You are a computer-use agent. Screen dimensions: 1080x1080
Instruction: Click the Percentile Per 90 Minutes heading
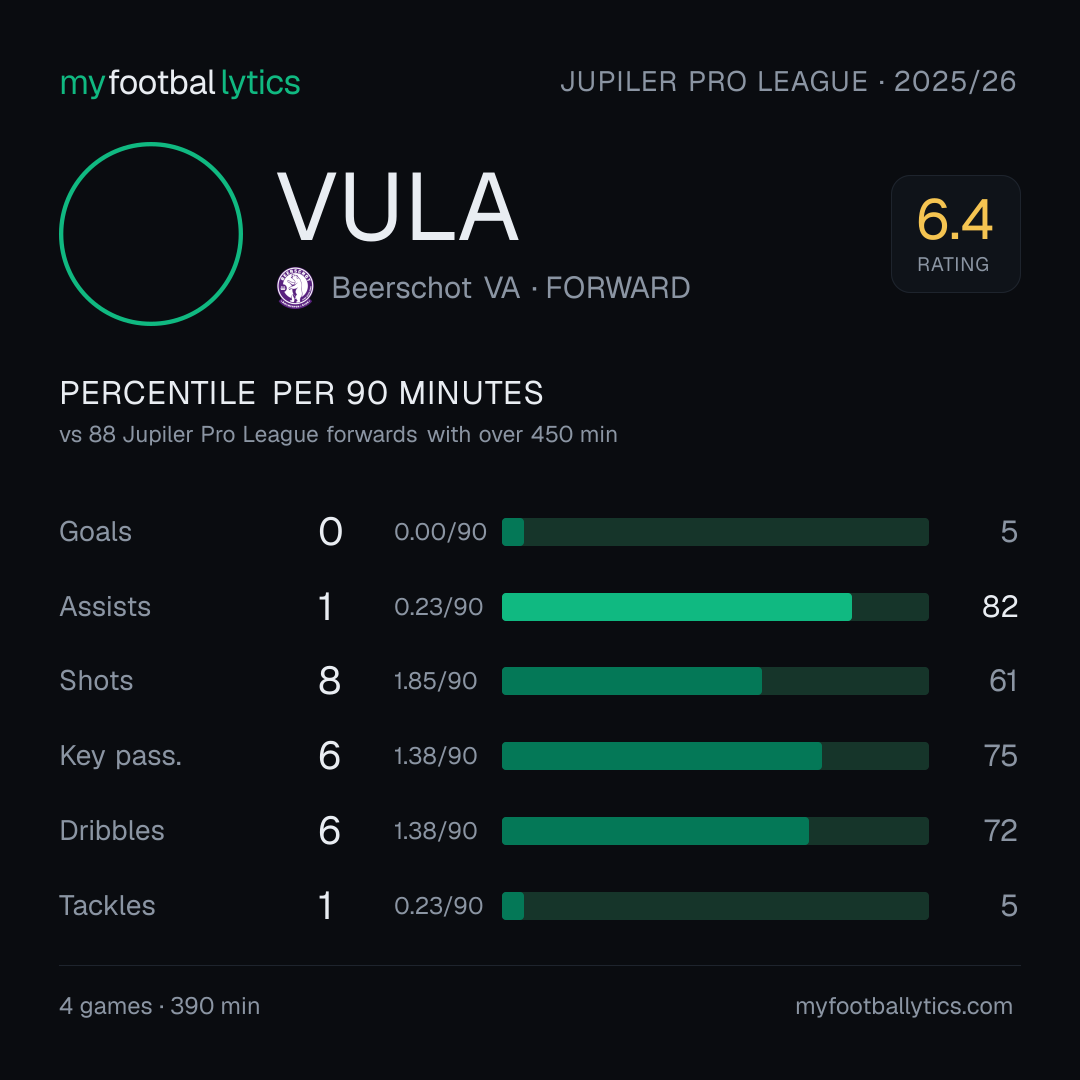coord(302,393)
